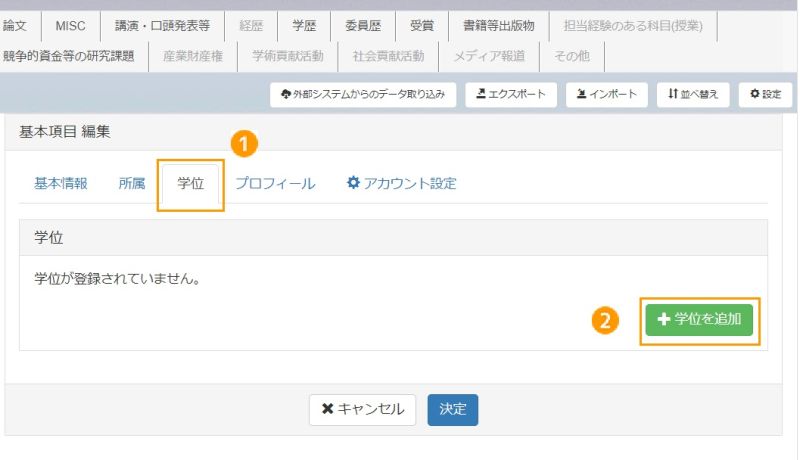Open the 担当経験のある科目(授業) tab
This screenshot has height=460, width=800.
tap(633, 26)
